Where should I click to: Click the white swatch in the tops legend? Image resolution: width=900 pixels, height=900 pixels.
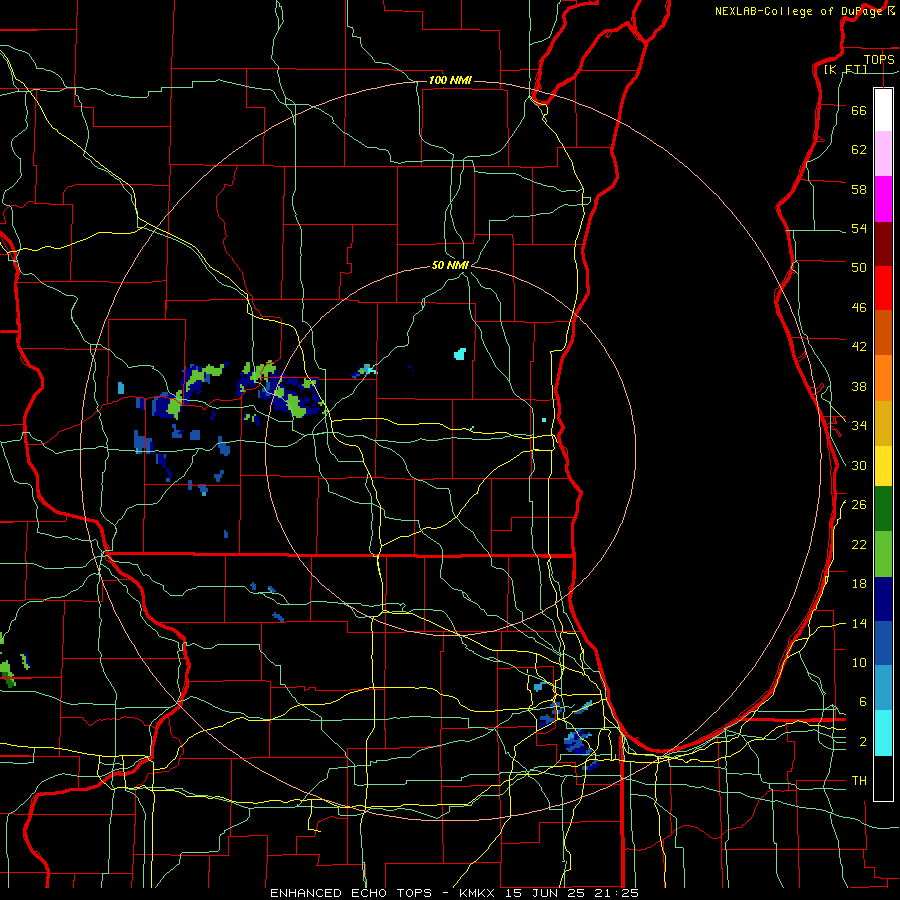point(883,110)
